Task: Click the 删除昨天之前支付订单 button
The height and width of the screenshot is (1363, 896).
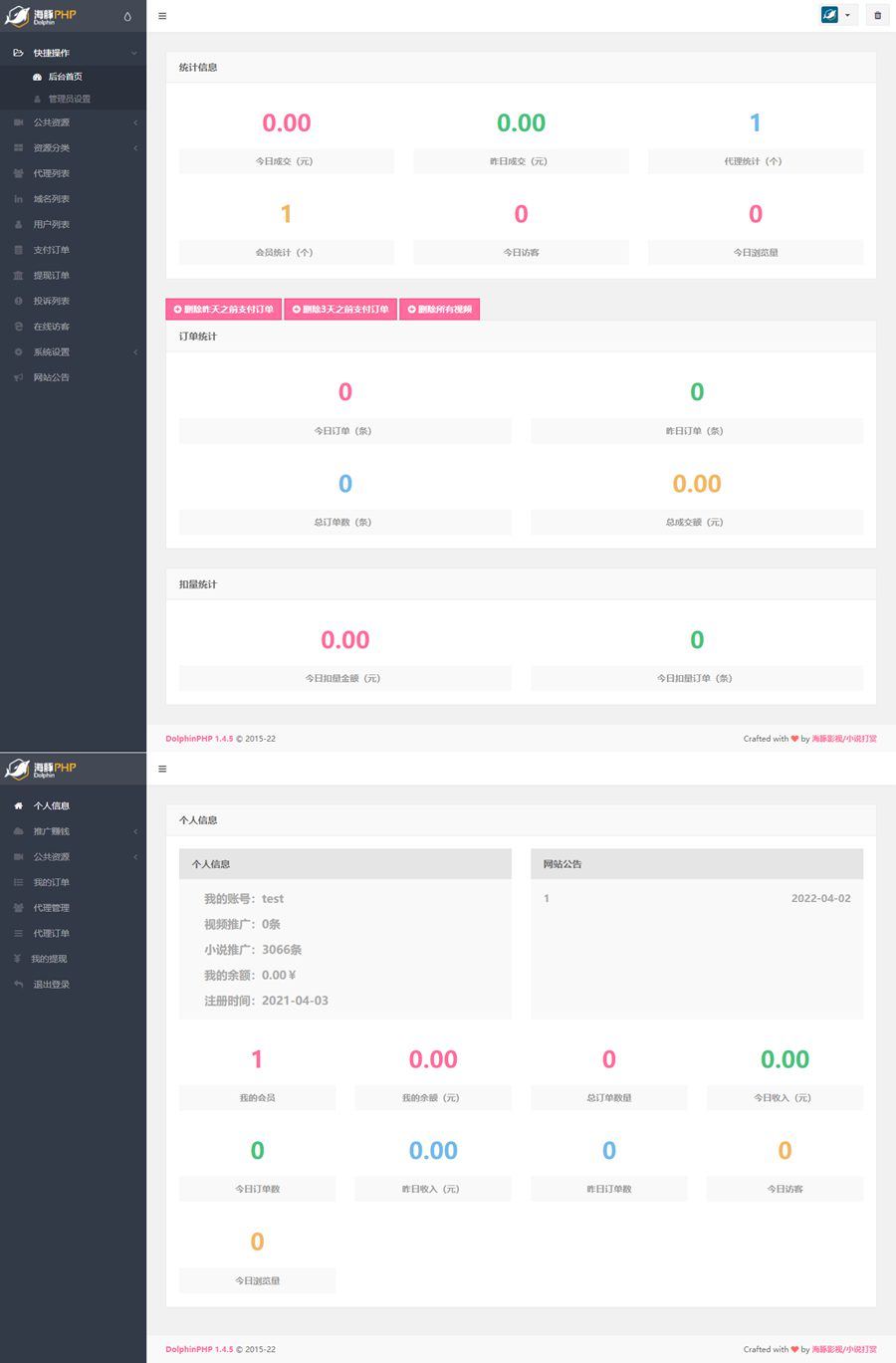Action: (x=223, y=310)
